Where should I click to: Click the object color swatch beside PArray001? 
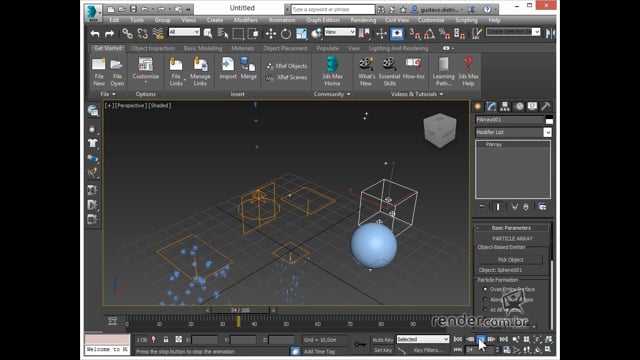(x=549, y=120)
